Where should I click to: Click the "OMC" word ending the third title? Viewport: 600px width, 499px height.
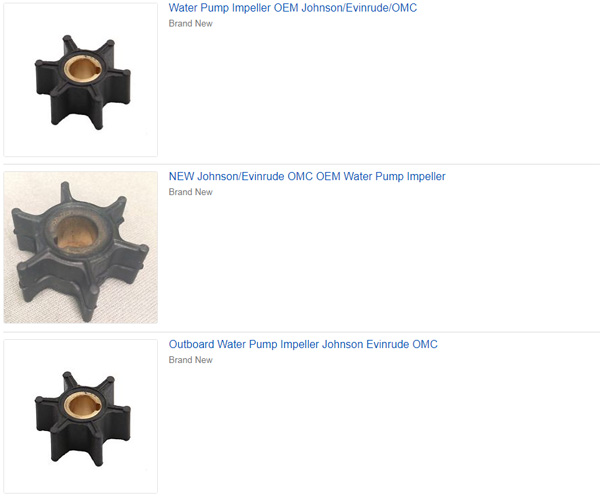[x=425, y=344]
